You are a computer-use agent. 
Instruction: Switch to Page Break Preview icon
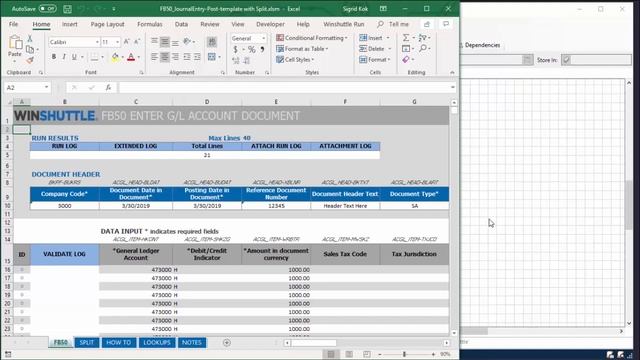pos(367,354)
